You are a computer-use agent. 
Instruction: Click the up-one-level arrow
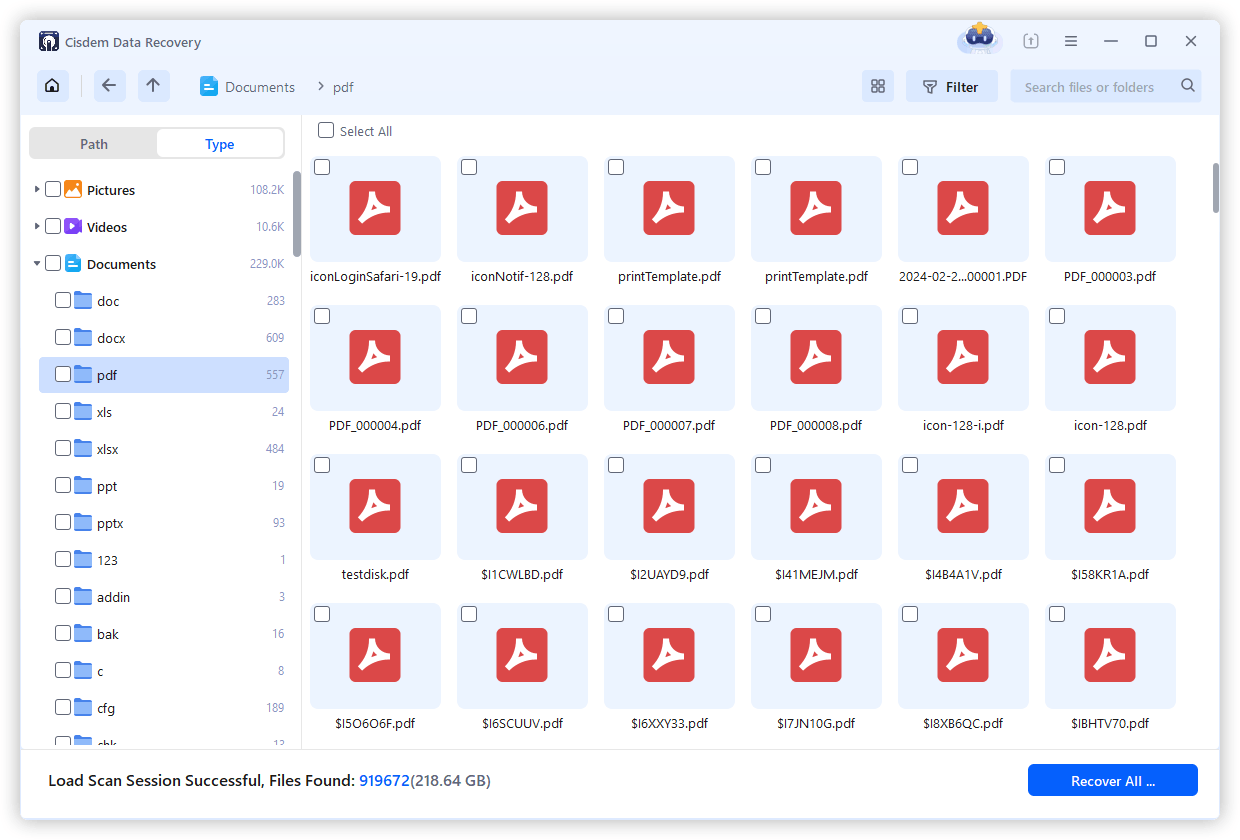click(x=153, y=86)
